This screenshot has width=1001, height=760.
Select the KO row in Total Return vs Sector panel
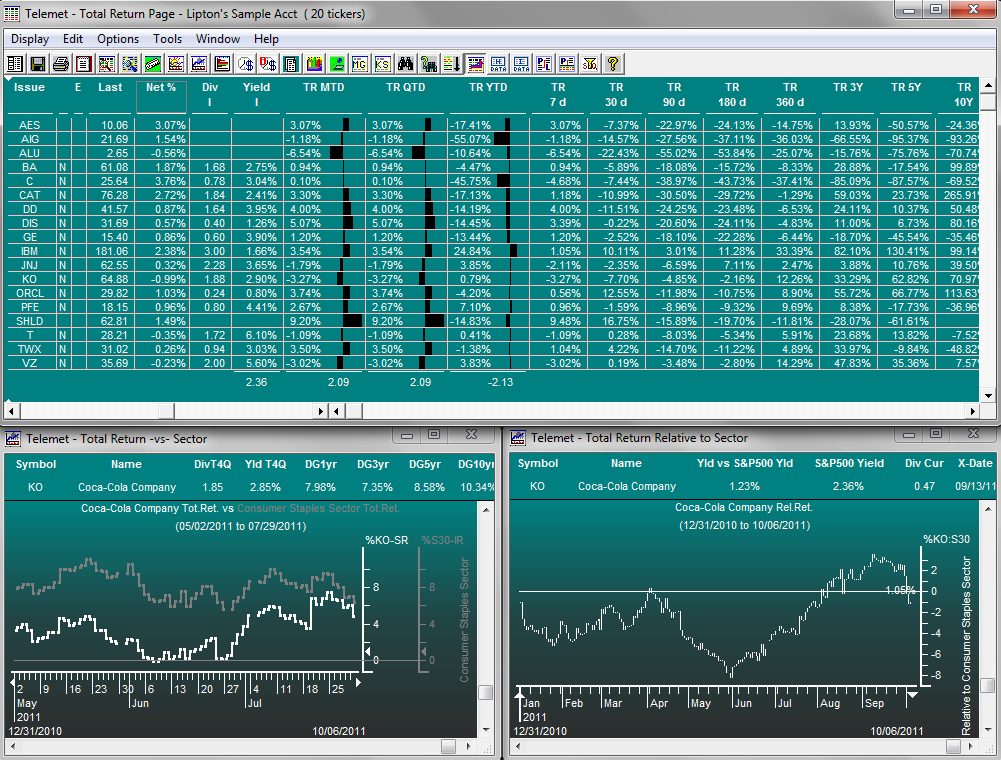(x=36, y=487)
